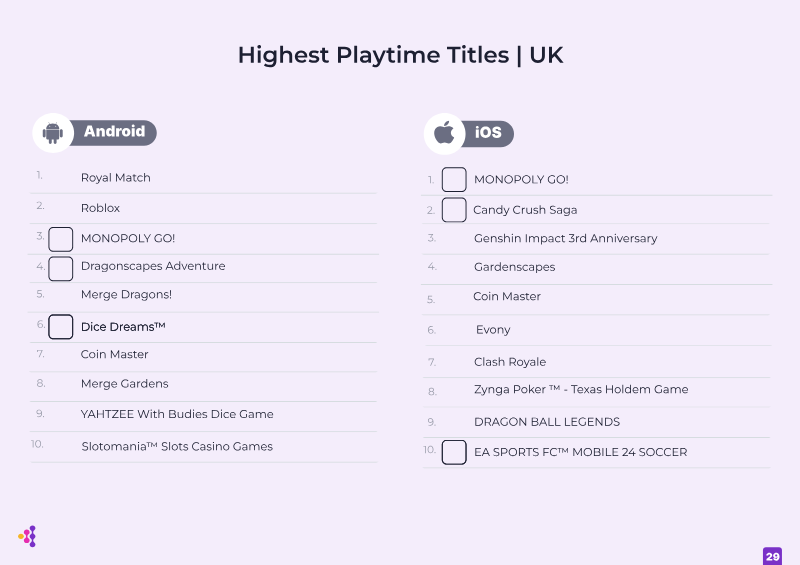Click the colorful dotted logo at bottom left
This screenshot has width=800, height=565.
pos(28,536)
